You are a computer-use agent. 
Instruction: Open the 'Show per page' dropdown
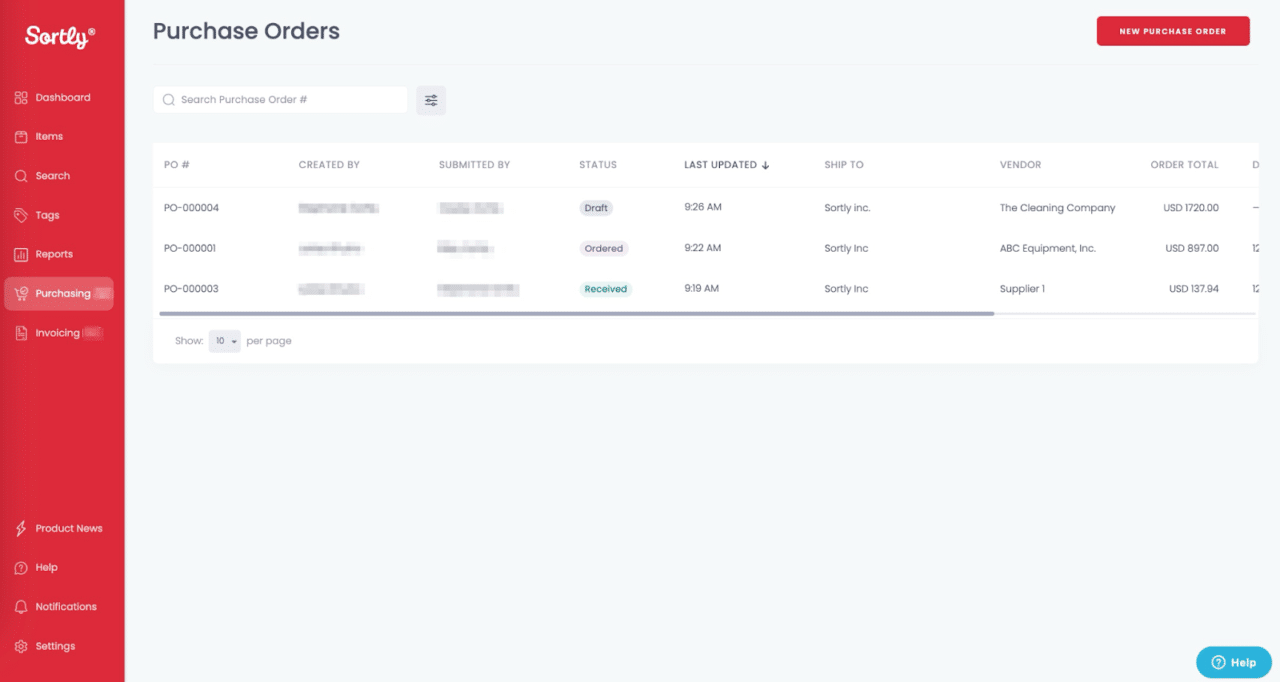(x=224, y=340)
